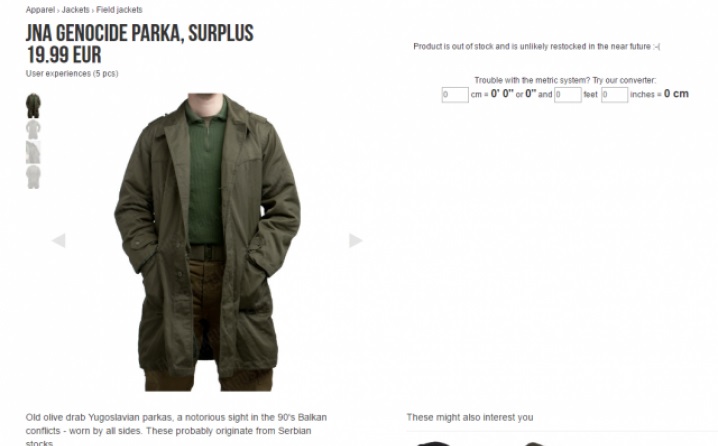Open the Apparel breadcrumb link
718x446 pixels.
pos(40,10)
